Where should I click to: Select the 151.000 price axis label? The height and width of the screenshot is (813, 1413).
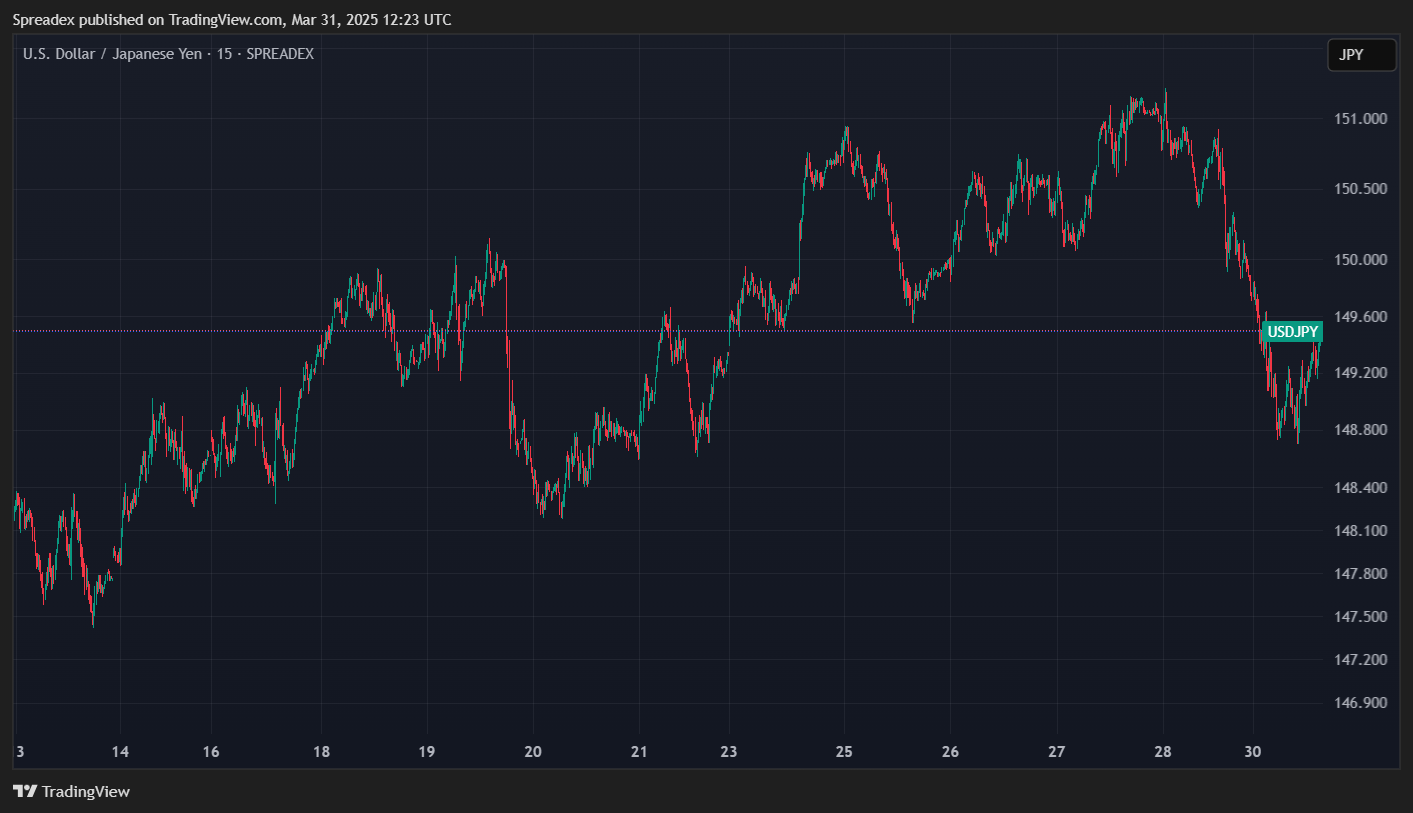coord(1361,119)
